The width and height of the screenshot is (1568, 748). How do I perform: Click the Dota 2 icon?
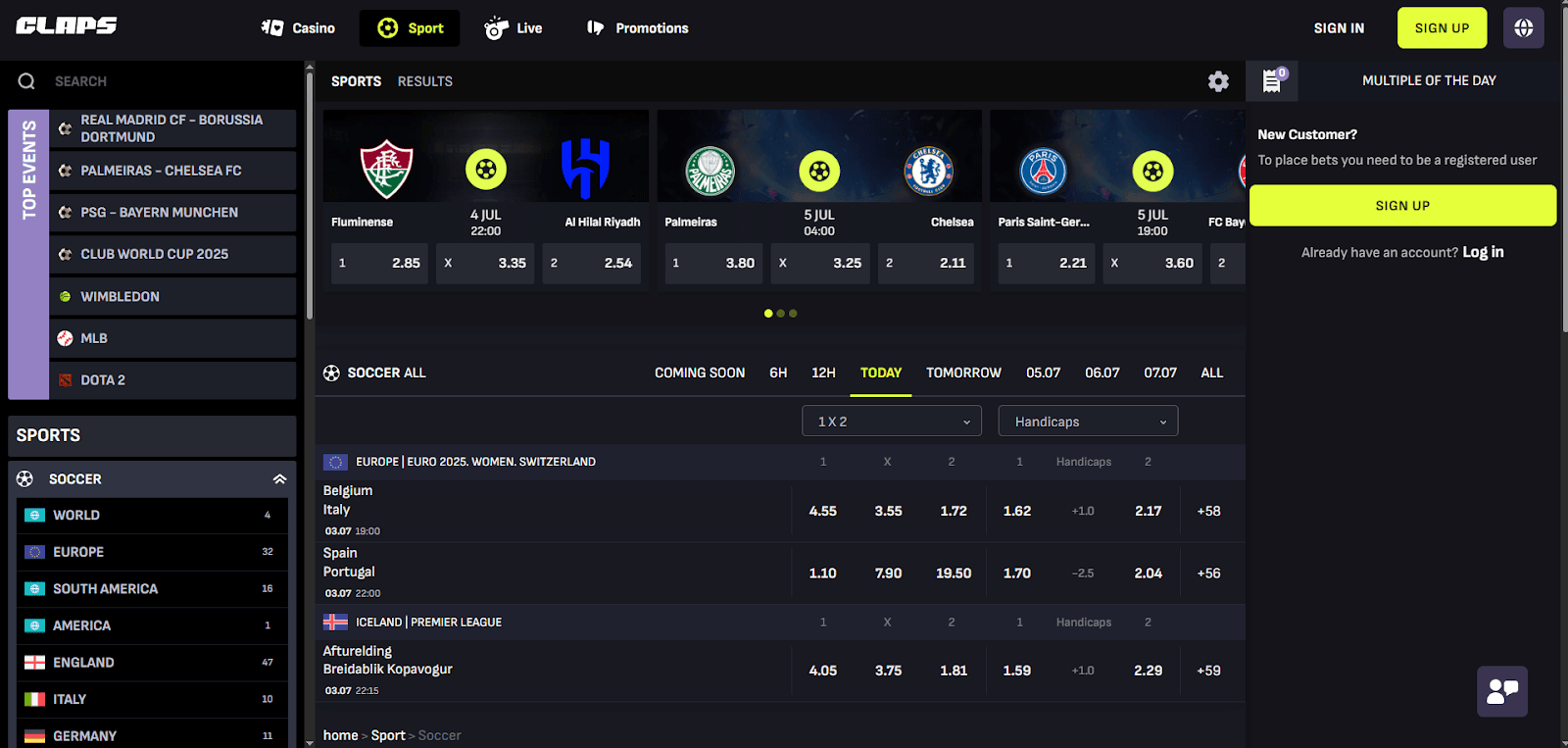click(65, 380)
